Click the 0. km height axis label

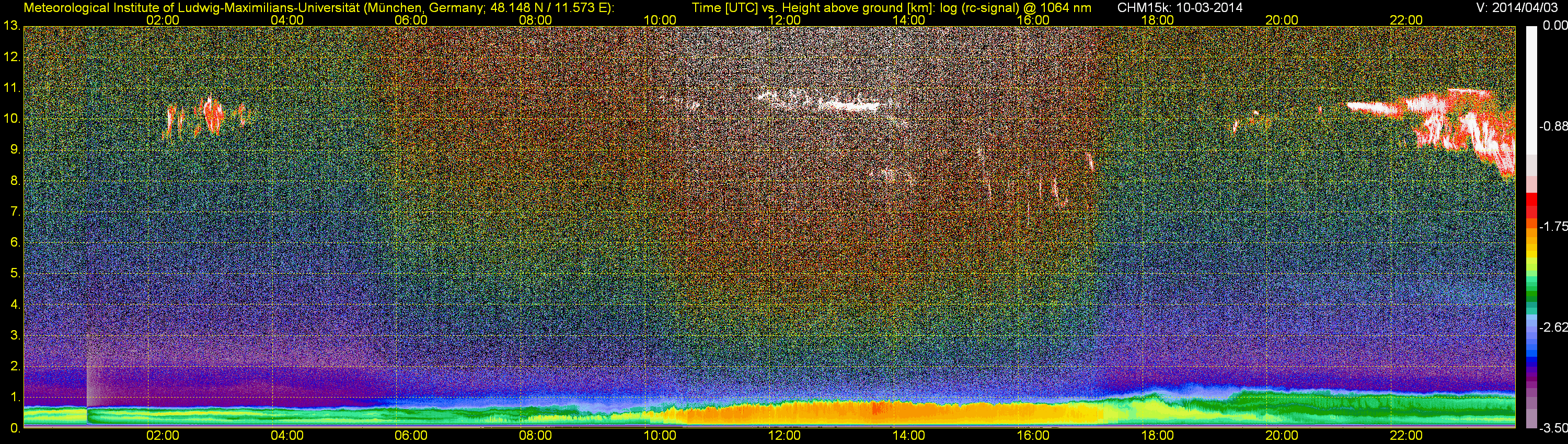(15, 428)
